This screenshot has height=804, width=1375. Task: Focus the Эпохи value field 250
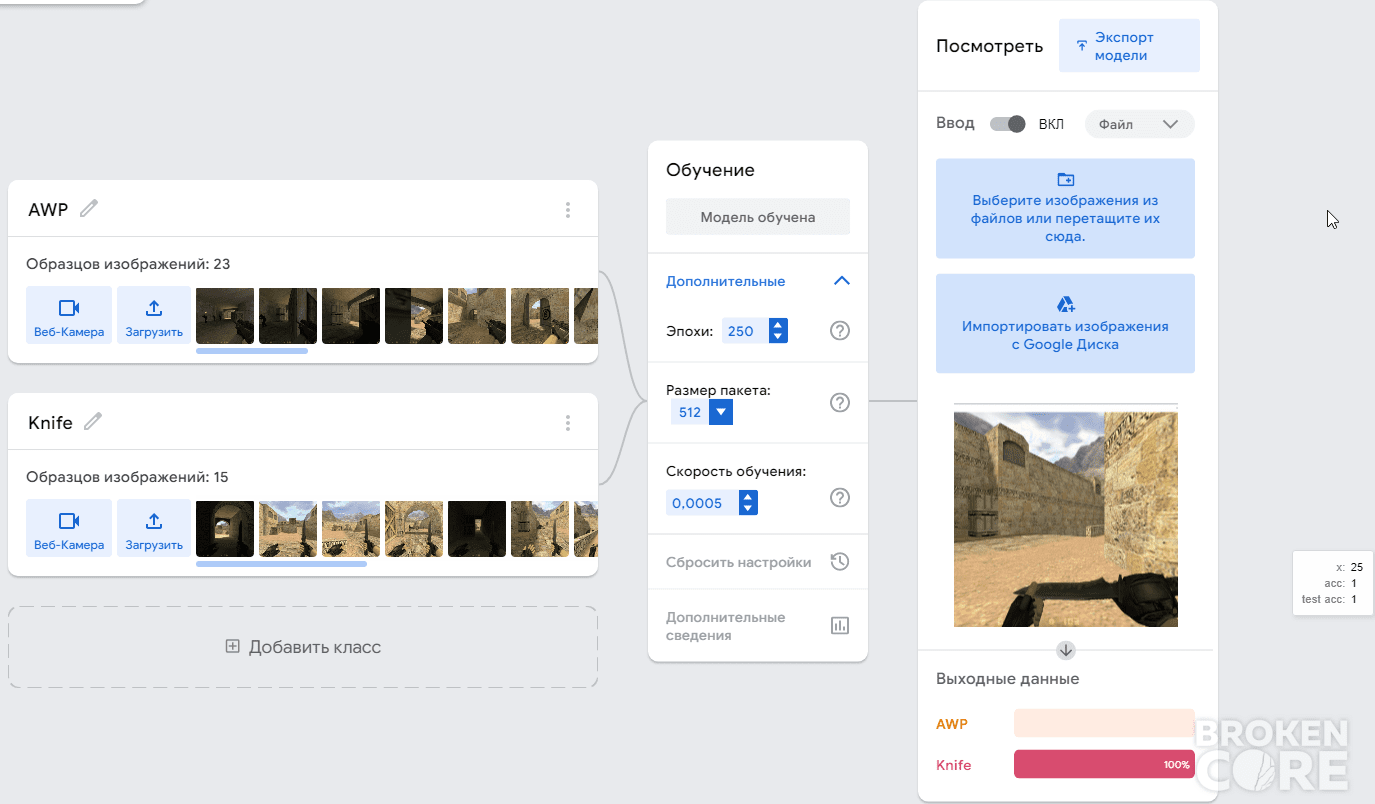click(744, 330)
